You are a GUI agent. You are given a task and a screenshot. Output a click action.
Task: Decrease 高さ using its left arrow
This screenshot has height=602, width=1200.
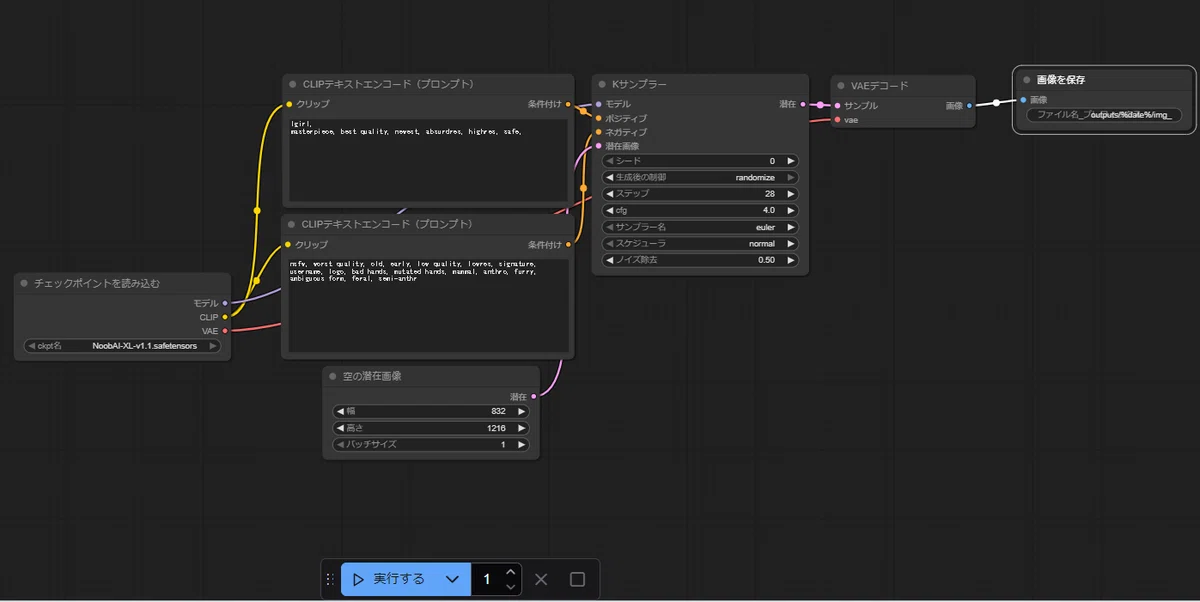click(340, 427)
